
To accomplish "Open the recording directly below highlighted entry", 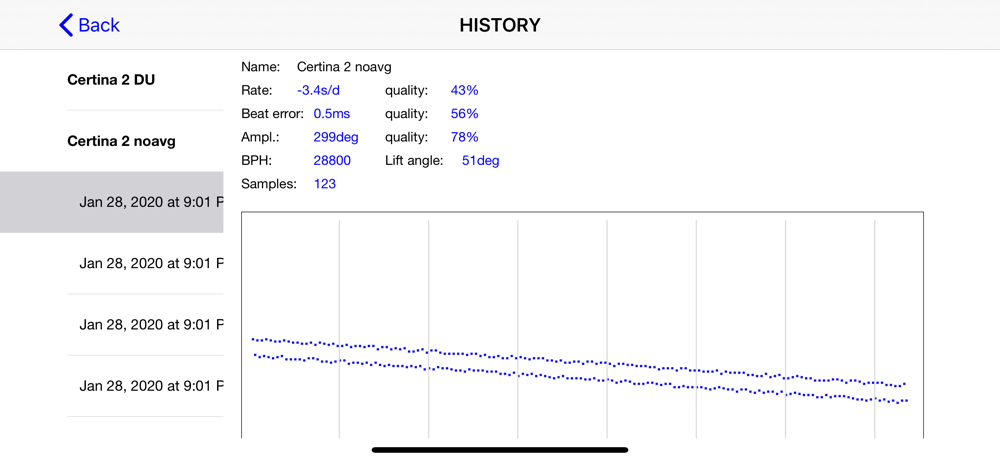I will (x=112, y=264).
